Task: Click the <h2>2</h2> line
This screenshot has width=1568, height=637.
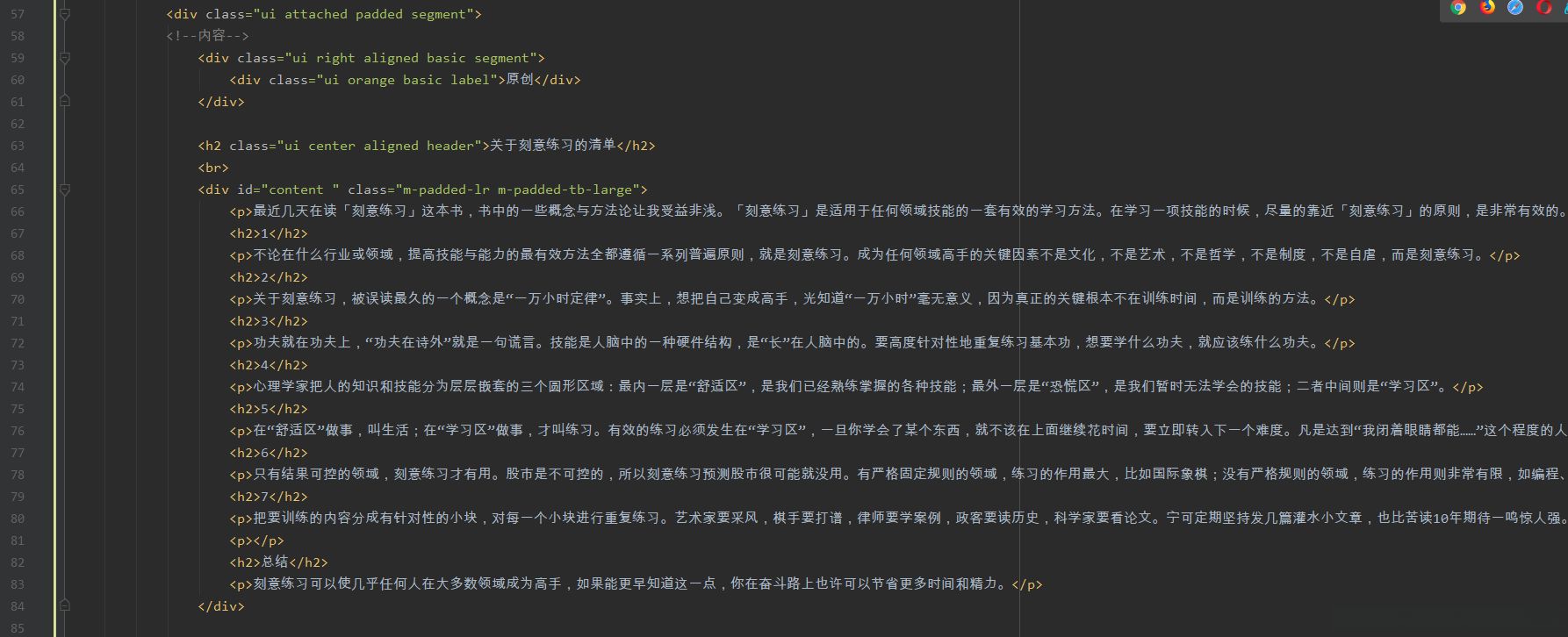Action: 269,277
